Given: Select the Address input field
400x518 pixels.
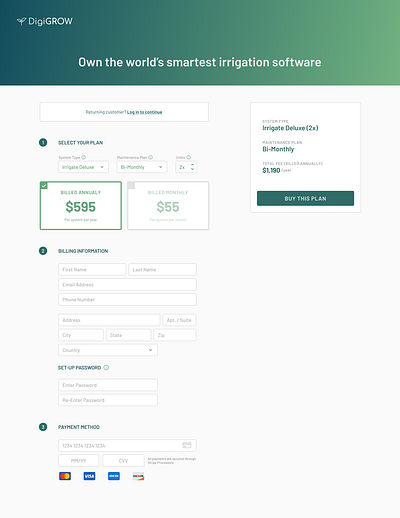Looking at the screenshot, I should [x=109, y=320].
